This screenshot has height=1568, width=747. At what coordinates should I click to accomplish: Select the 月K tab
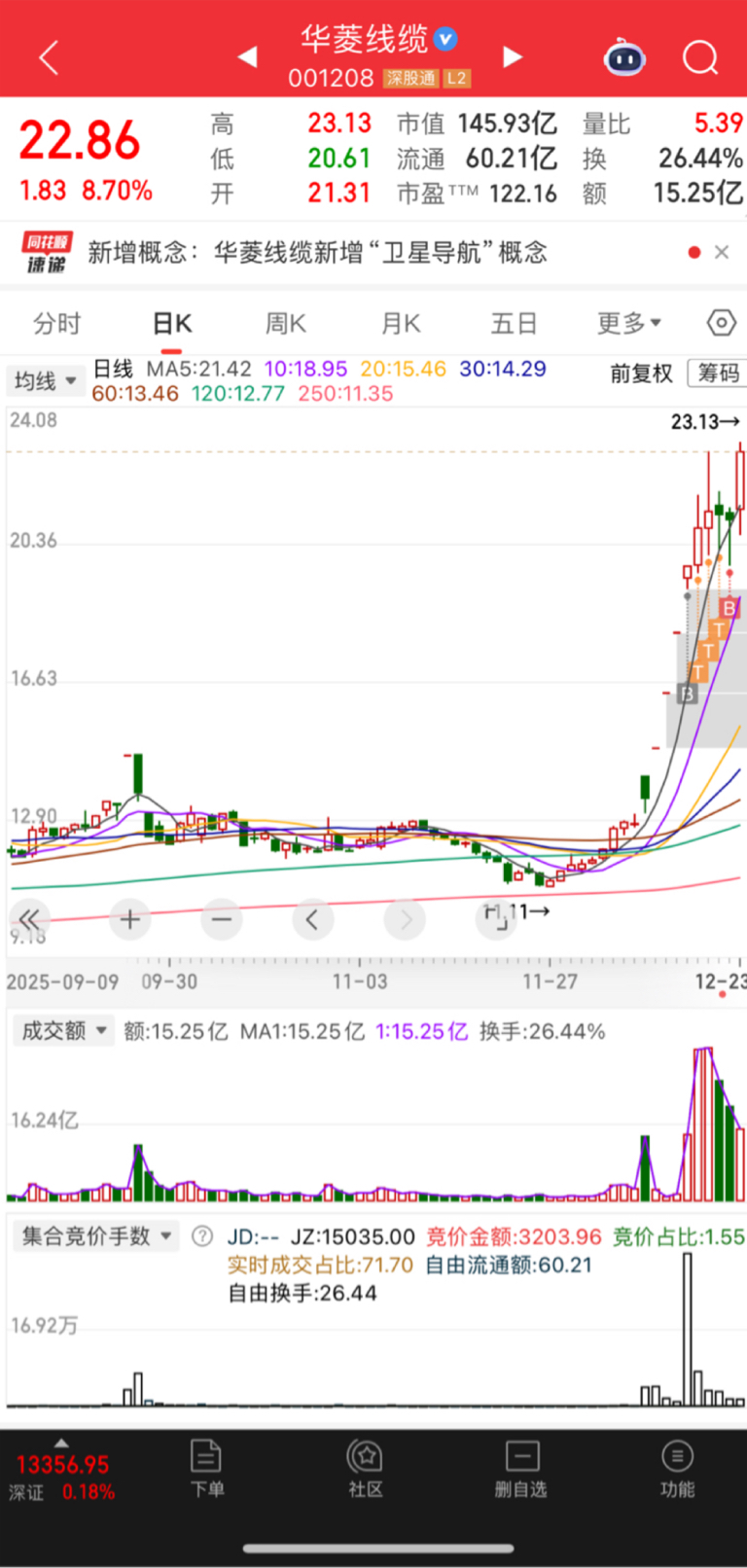400,323
